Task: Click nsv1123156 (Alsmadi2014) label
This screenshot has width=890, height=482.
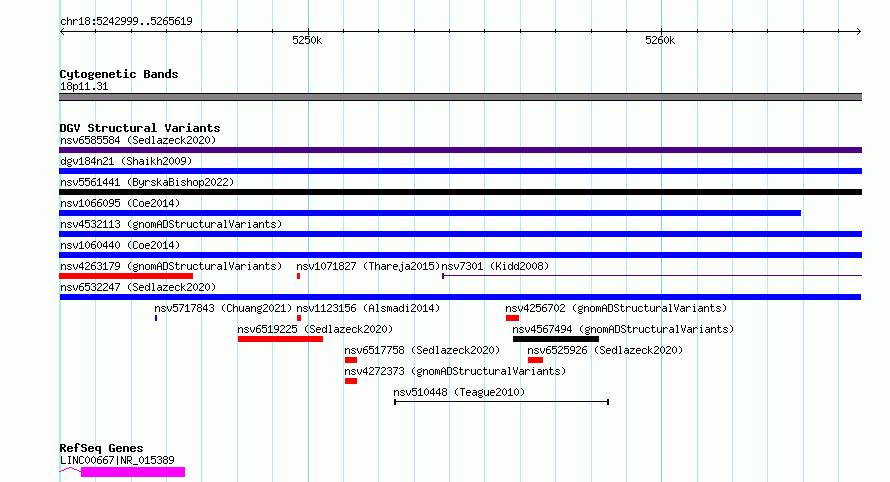Action: tap(368, 308)
